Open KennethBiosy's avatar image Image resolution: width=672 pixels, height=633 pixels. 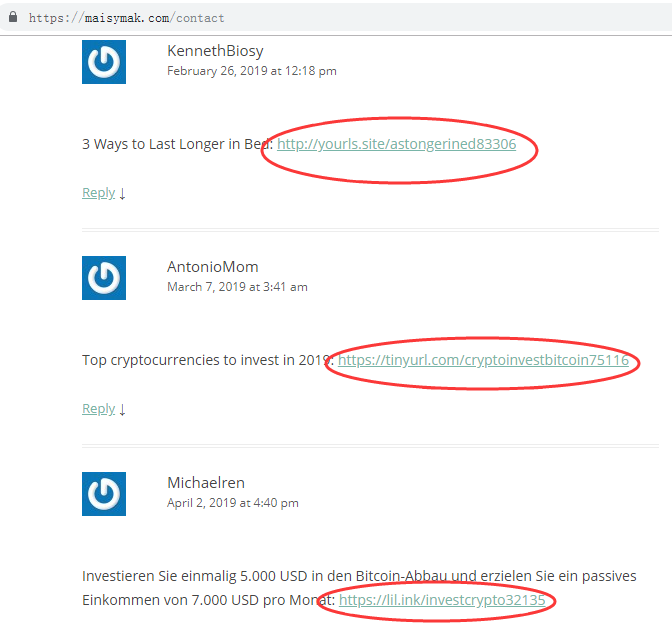pos(104,62)
